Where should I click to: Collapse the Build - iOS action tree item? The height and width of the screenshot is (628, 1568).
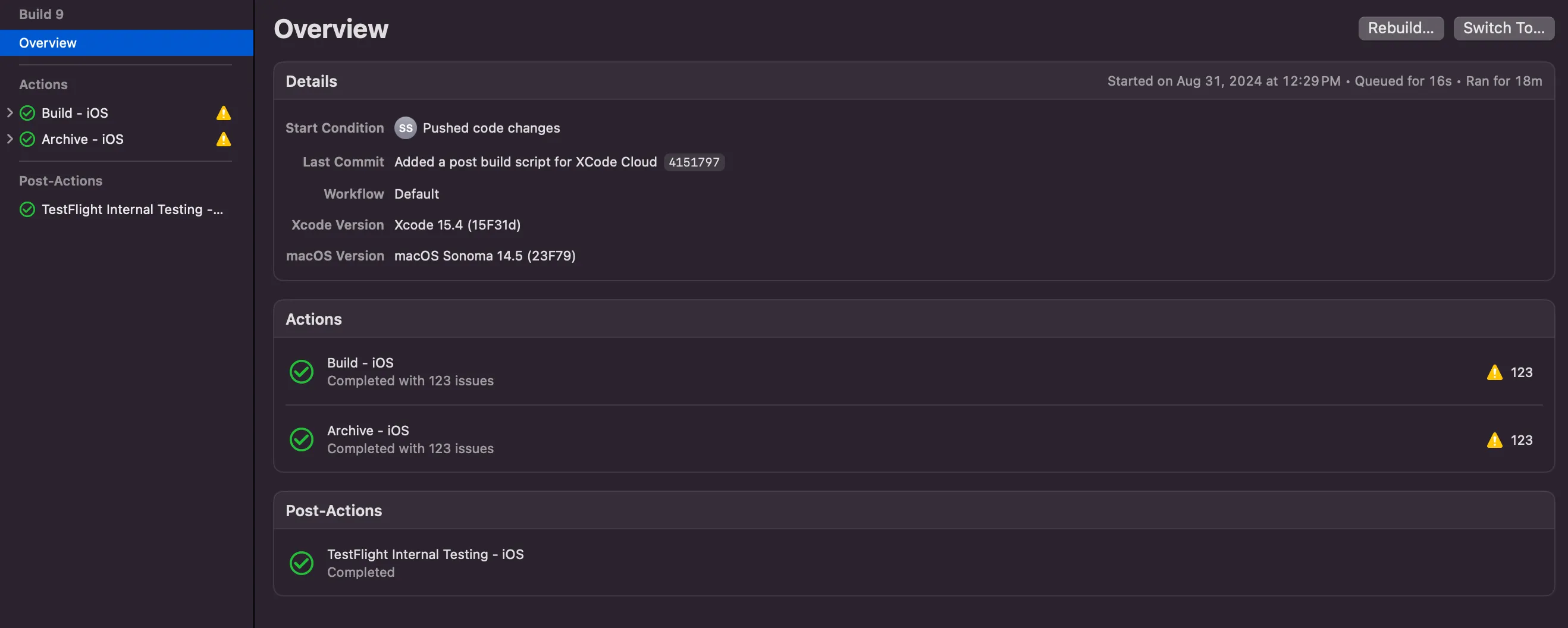coord(9,112)
